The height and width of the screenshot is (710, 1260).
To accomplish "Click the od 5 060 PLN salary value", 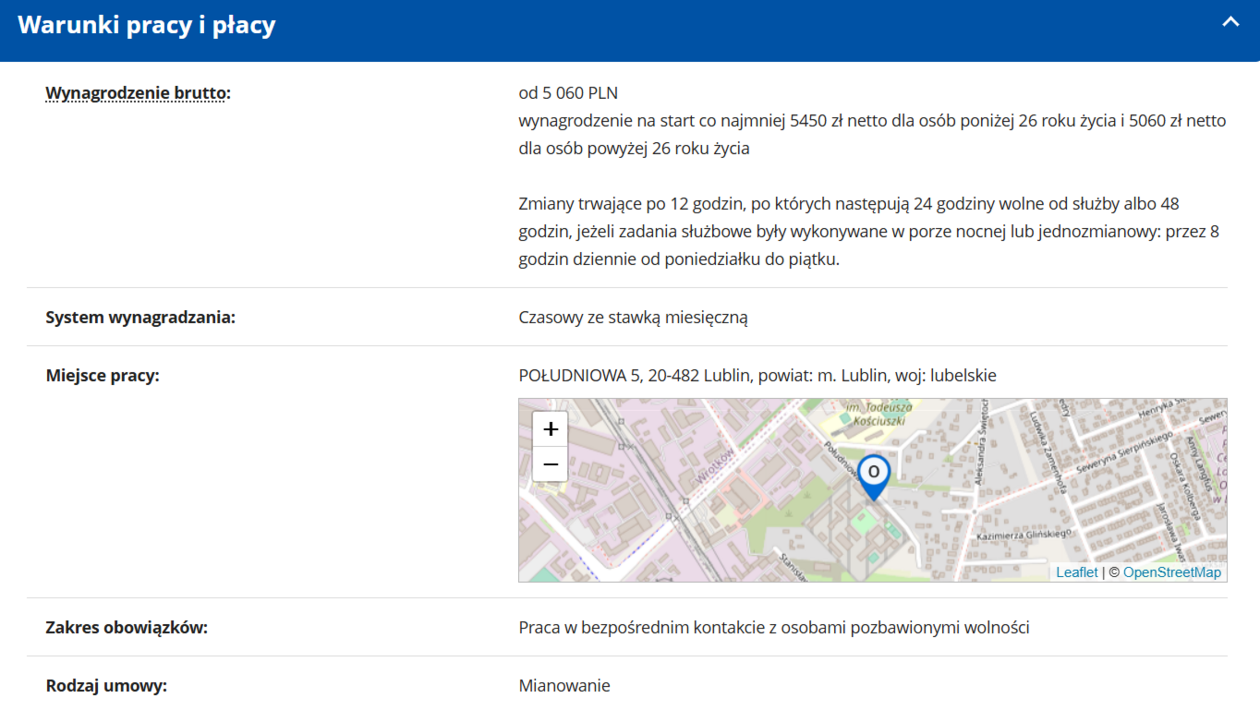I will pos(568,93).
